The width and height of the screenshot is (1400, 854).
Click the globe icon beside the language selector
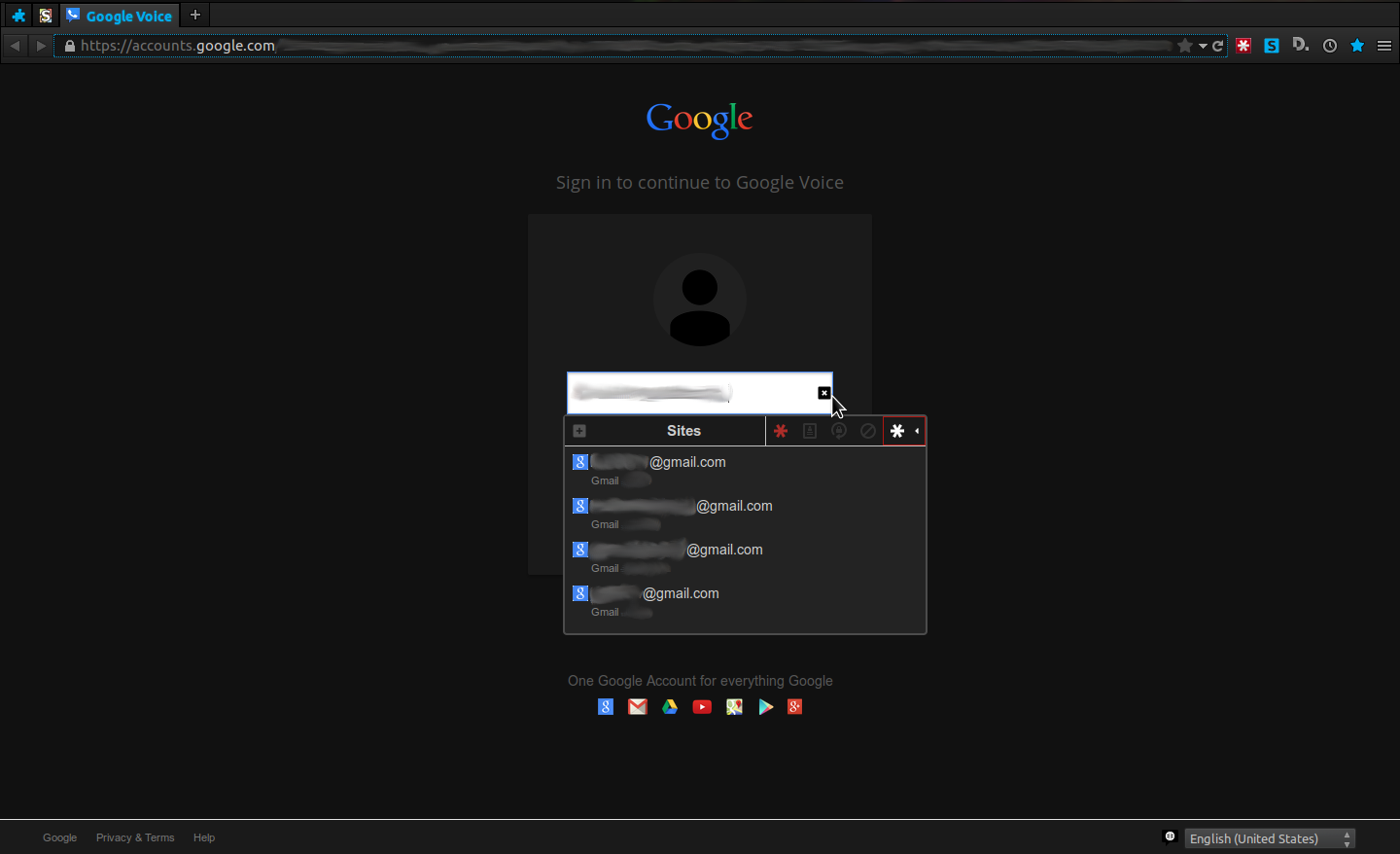pos(1171,836)
